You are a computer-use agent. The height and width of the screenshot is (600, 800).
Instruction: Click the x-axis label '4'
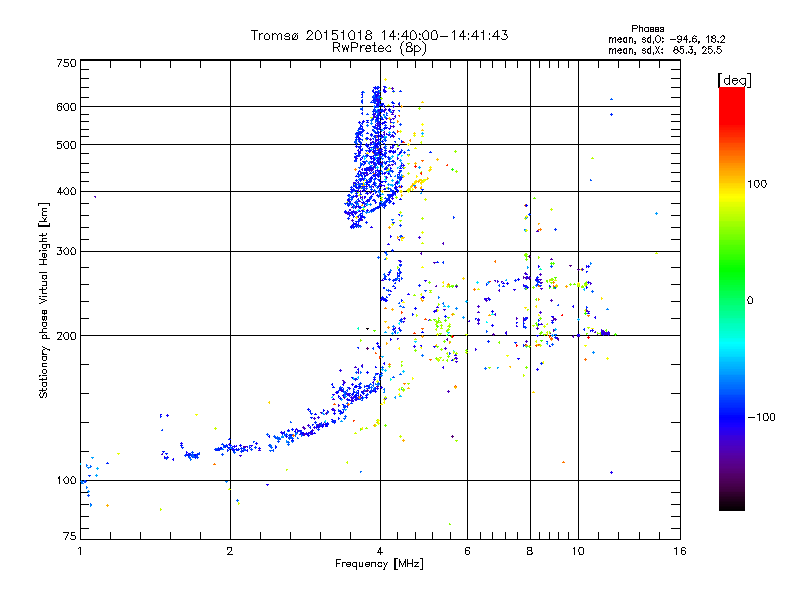380,551
